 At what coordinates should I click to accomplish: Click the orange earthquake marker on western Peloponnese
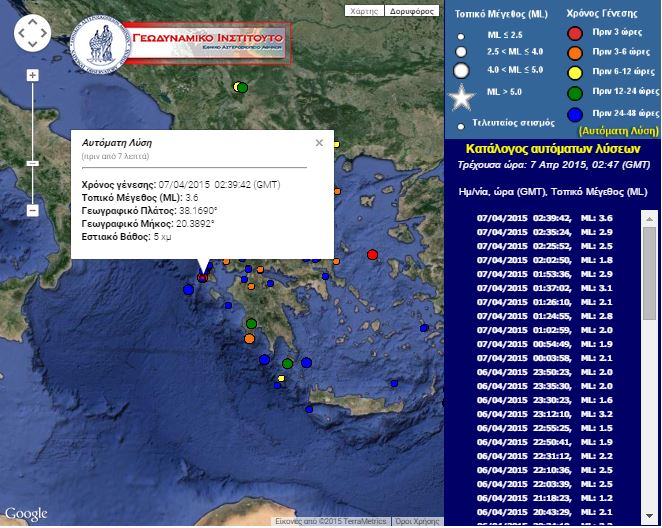249,339
